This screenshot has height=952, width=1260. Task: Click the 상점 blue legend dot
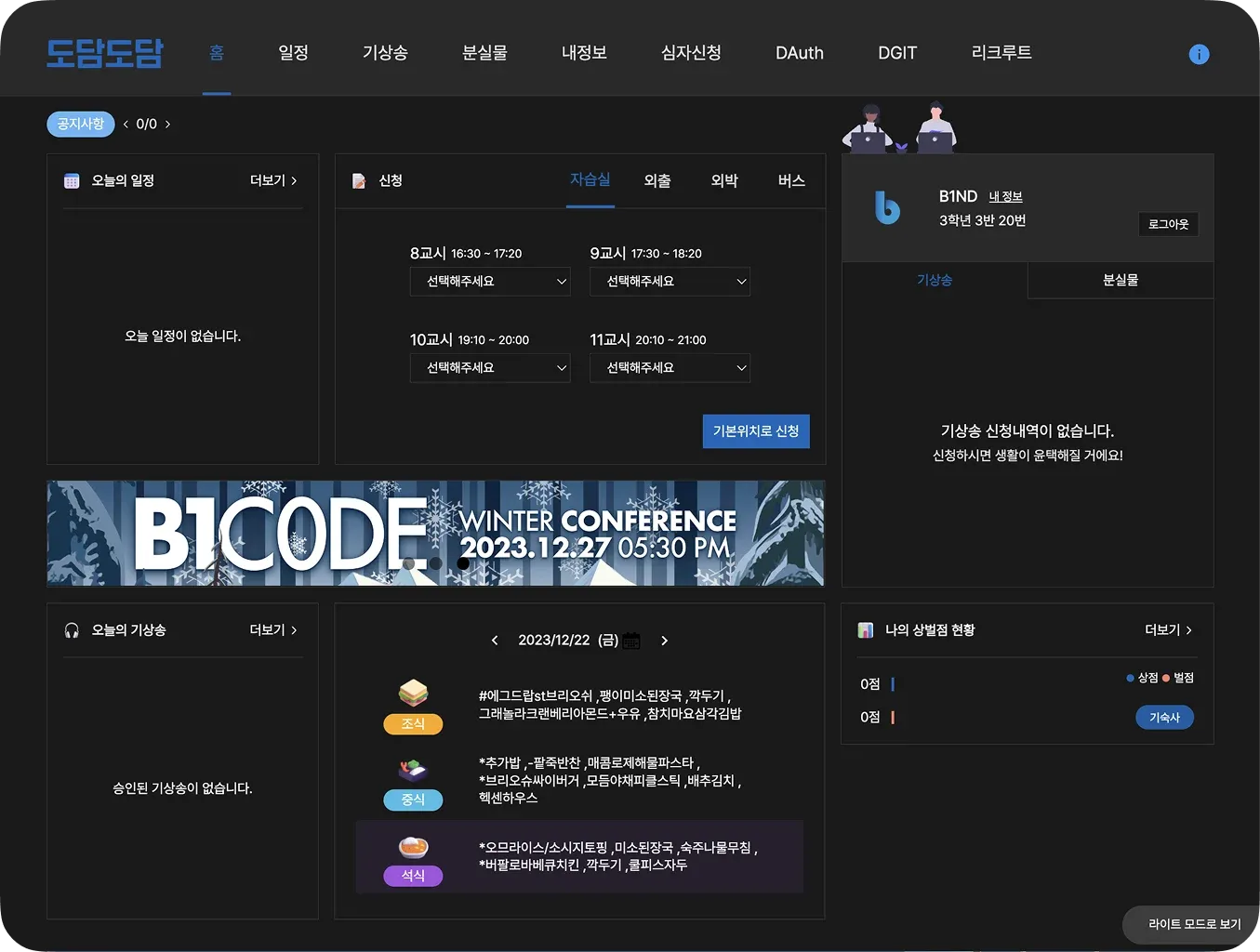[x=1130, y=678]
